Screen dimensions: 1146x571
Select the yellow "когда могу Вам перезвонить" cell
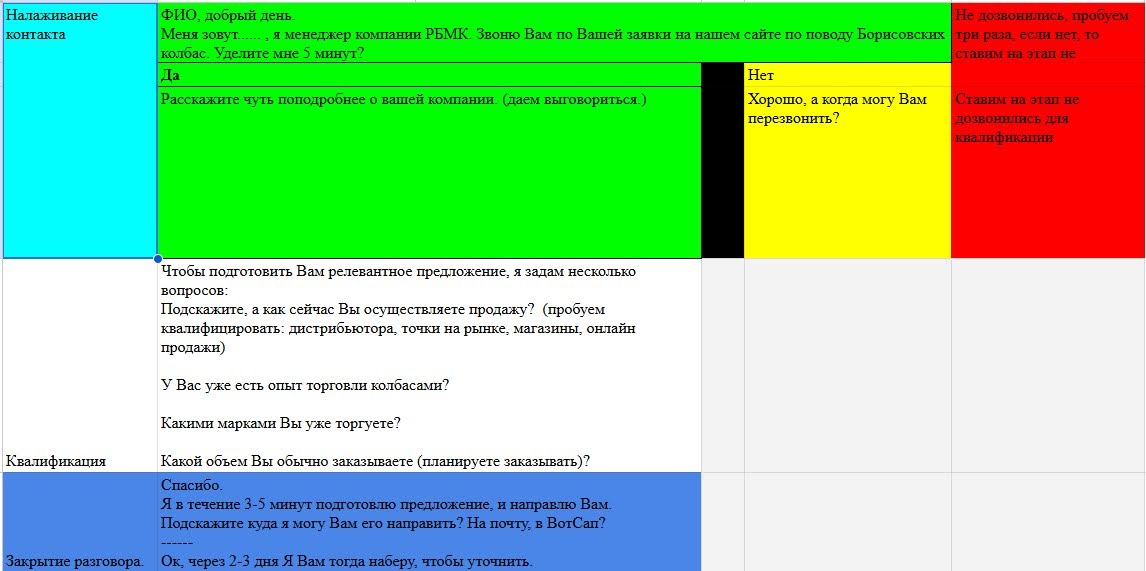846,172
